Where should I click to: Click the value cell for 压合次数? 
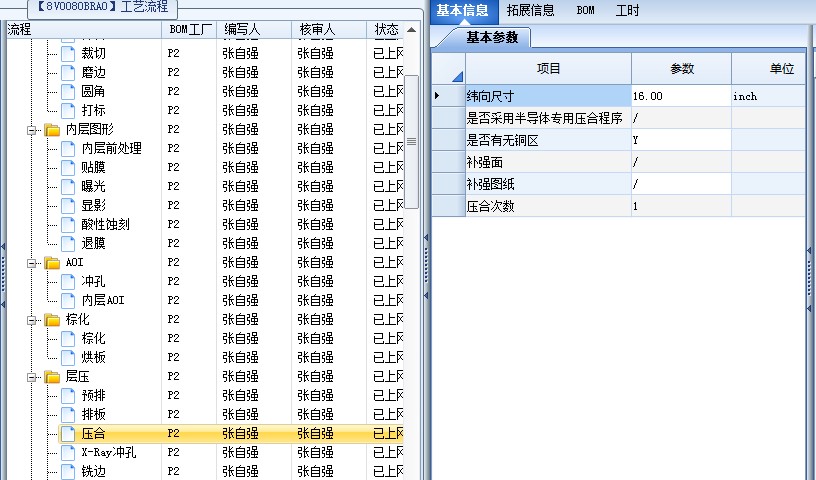pos(682,206)
